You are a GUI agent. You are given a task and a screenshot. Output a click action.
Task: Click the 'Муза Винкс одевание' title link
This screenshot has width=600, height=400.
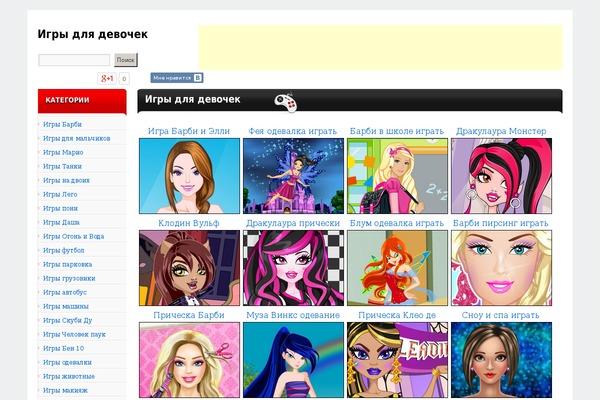[x=293, y=315]
